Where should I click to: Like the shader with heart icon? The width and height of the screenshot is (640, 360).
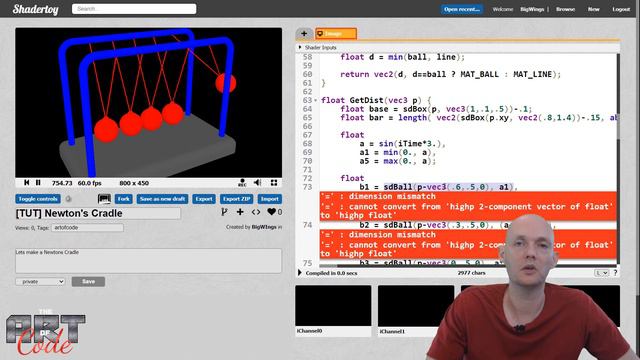click(x=271, y=212)
